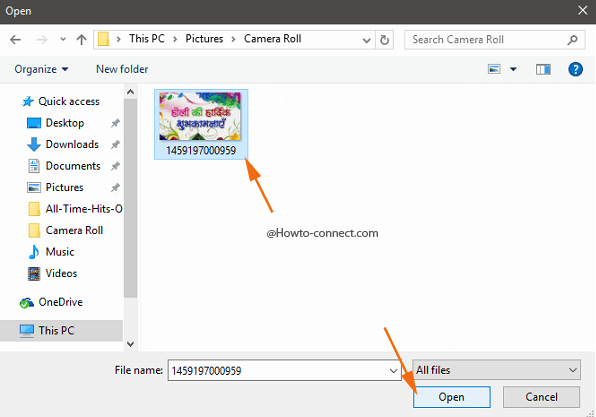
Task: Click the forward navigation arrow
Action: tap(42, 40)
